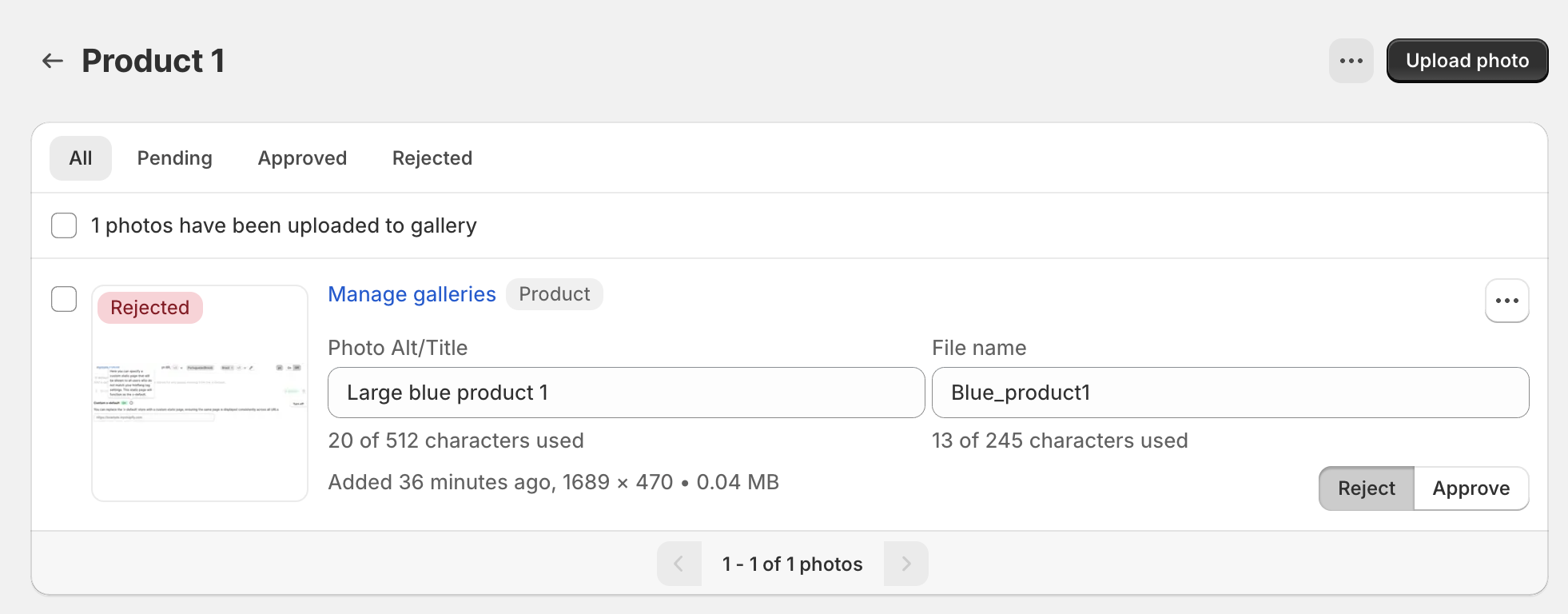Click the Product tag badge

coord(555,294)
